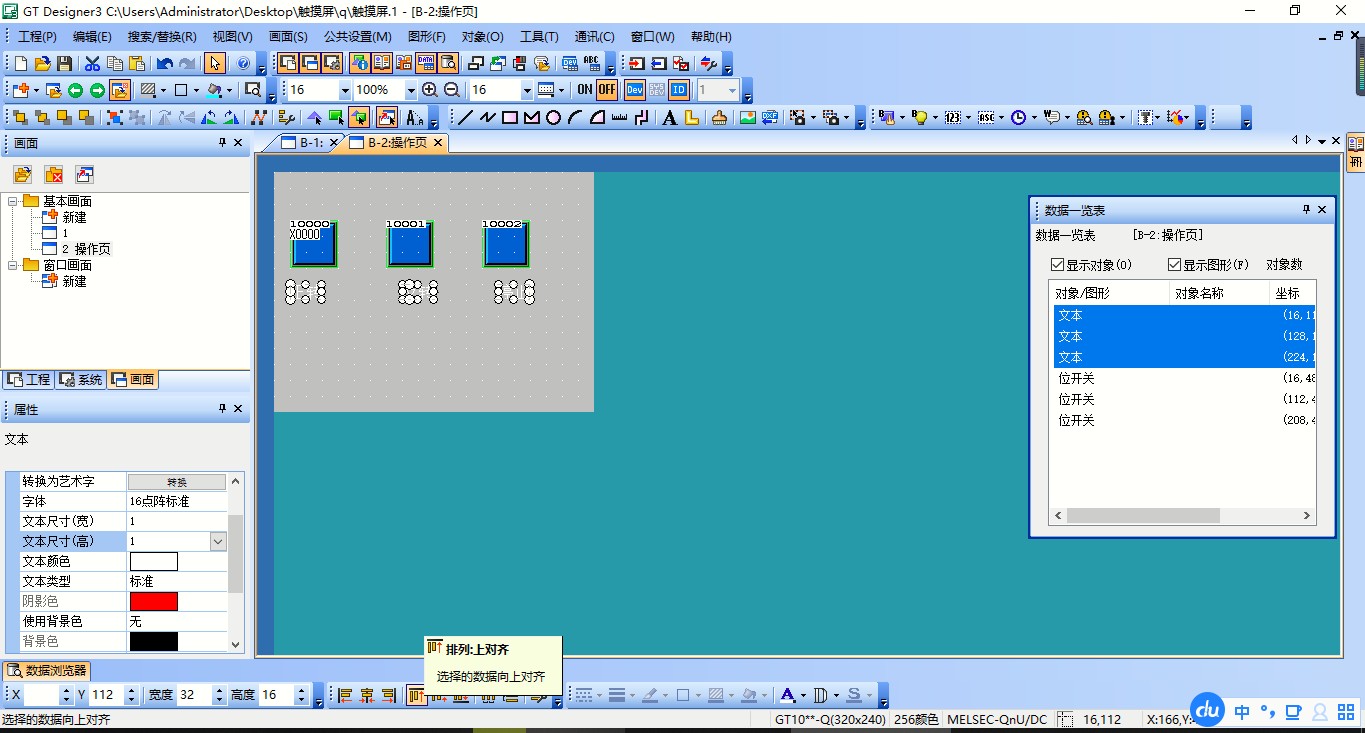Image resolution: width=1365 pixels, height=733 pixels.
Task: Click the delete screen icon in 画面 panel
Action: [x=54, y=174]
